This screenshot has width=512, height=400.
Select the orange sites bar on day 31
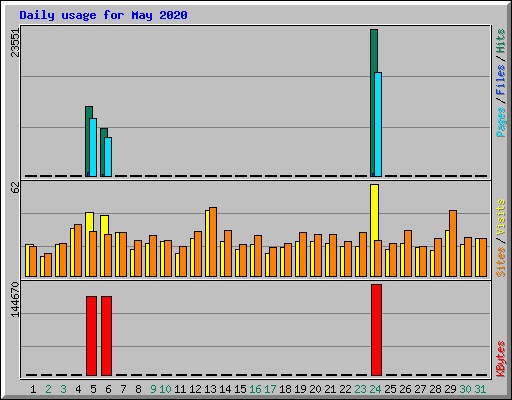(x=483, y=257)
